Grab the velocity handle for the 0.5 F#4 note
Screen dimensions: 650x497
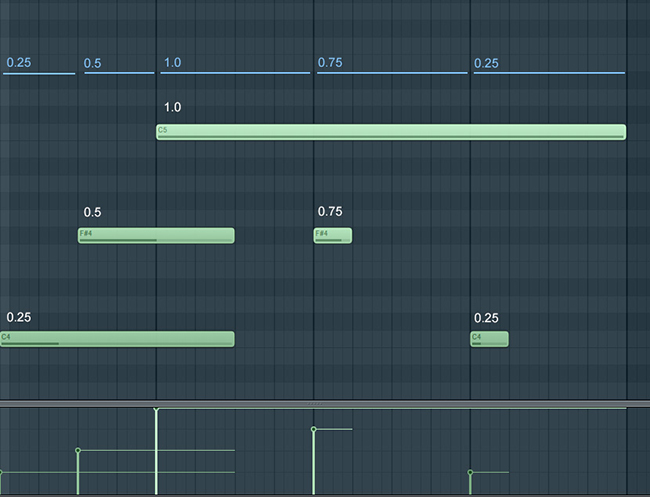tap(78, 450)
